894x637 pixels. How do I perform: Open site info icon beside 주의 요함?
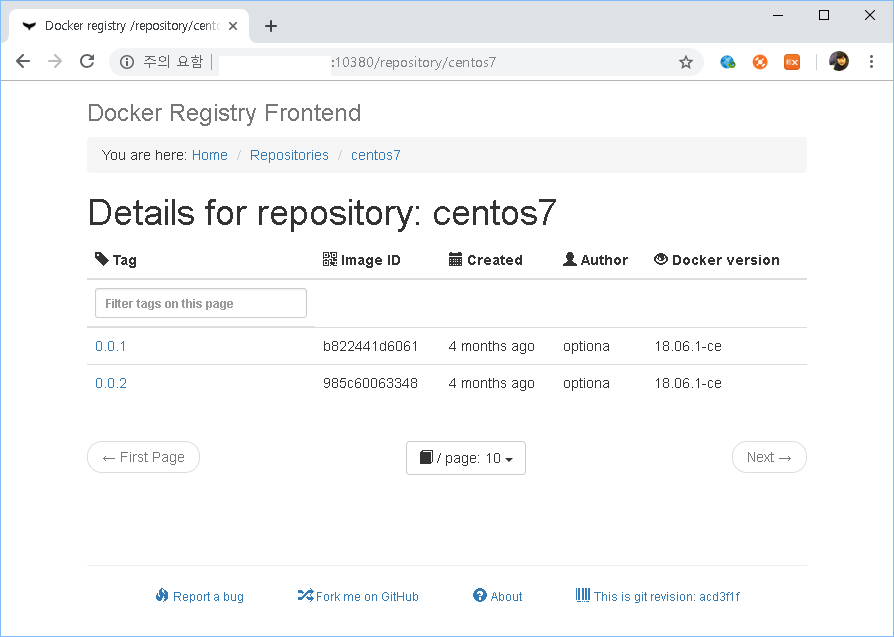[127, 62]
